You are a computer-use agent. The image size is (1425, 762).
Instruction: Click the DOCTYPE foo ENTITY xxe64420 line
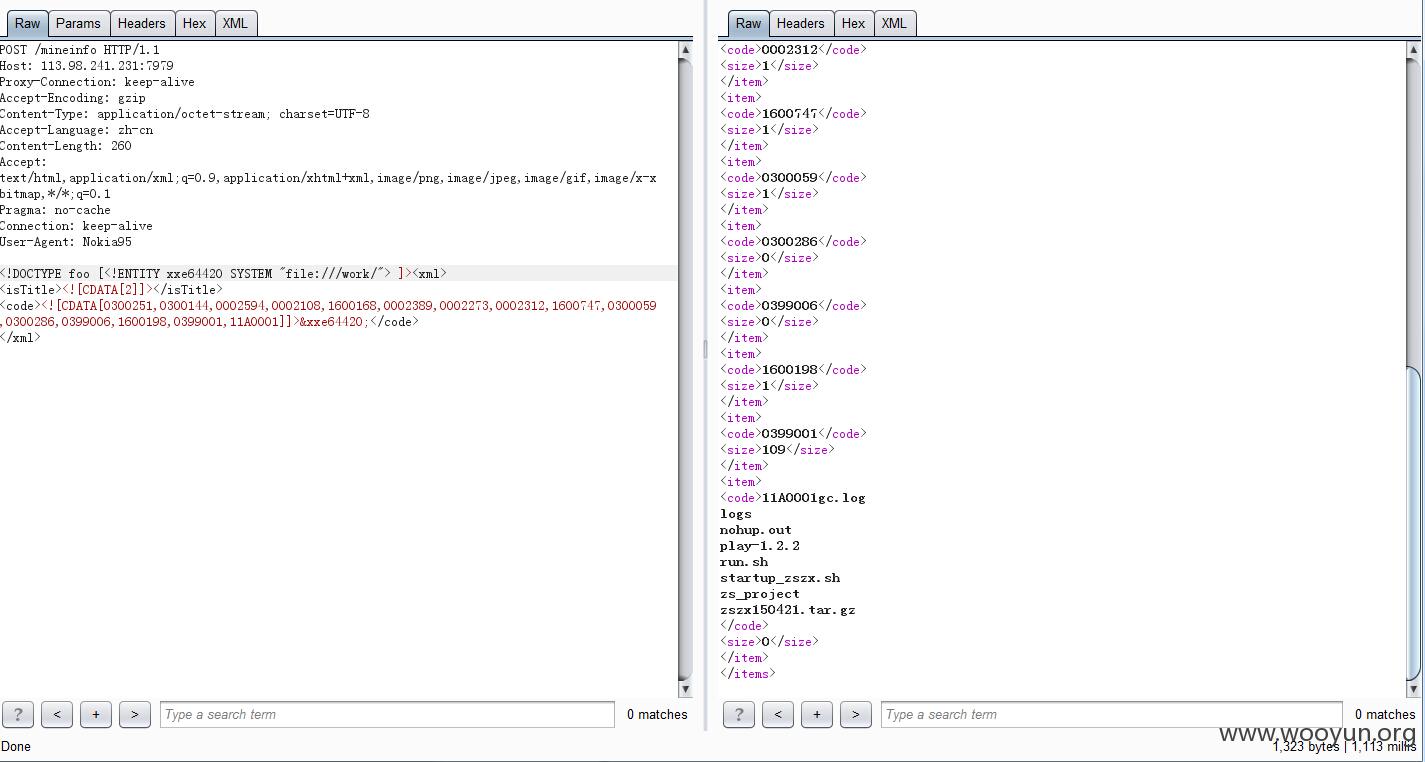(x=224, y=274)
